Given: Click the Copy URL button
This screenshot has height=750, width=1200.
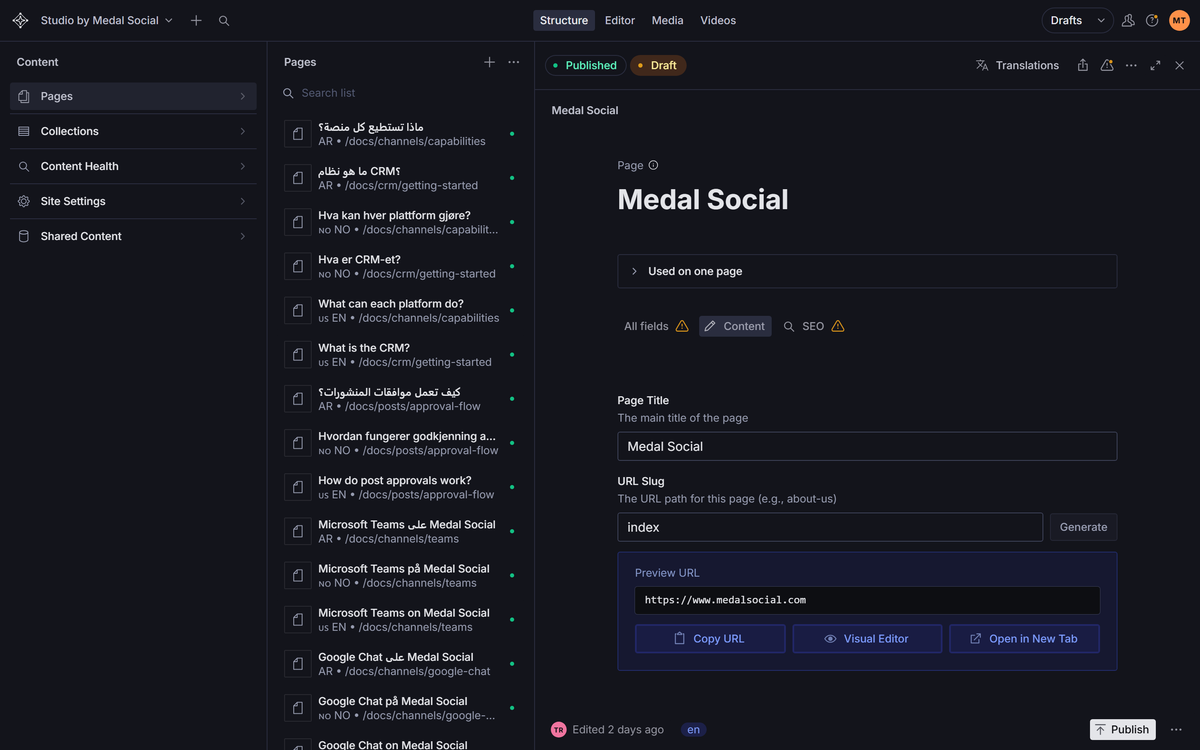Looking at the screenshot, I should coord(710,639).
